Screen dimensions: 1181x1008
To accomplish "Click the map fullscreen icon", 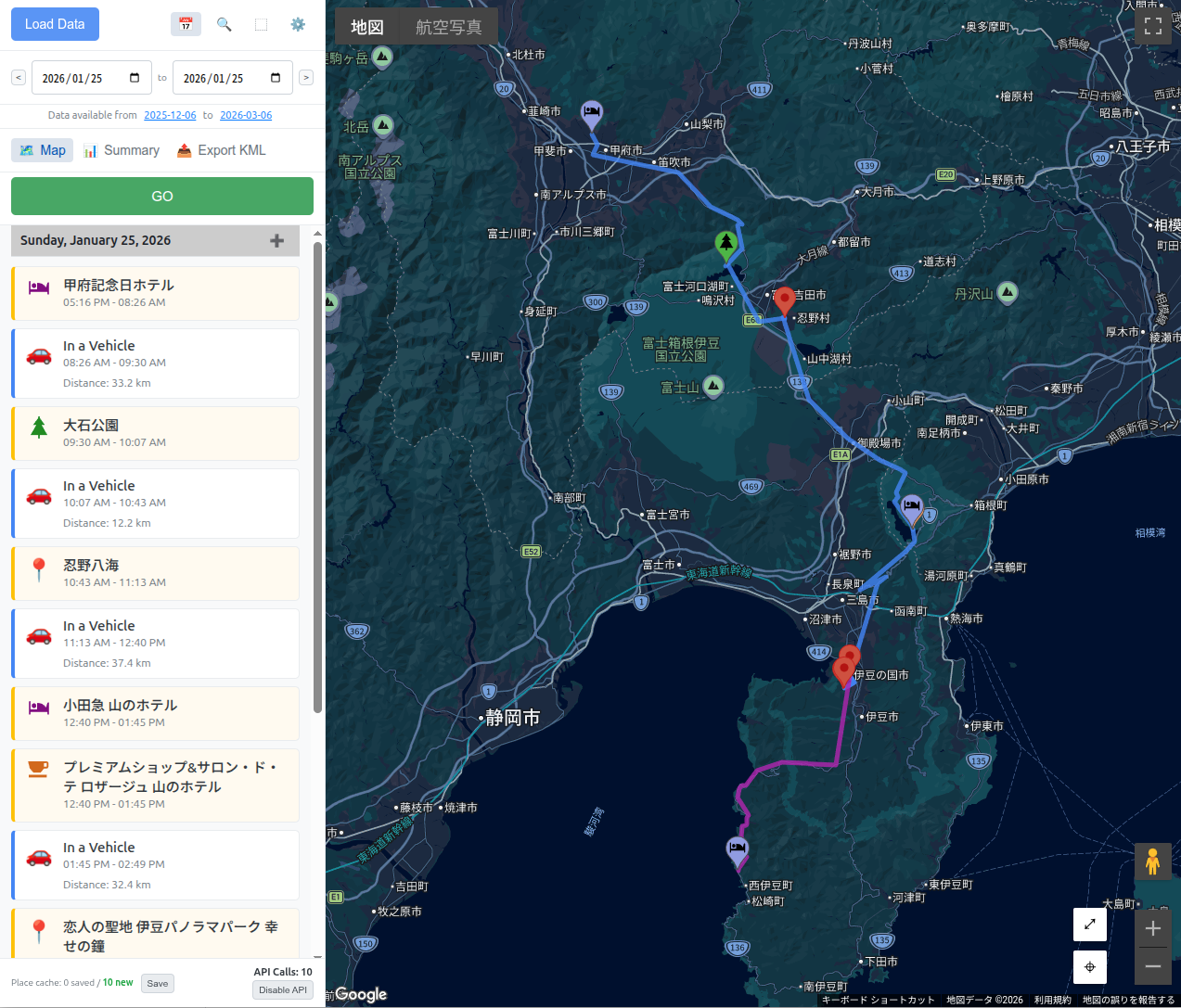I will (1153, 27).
